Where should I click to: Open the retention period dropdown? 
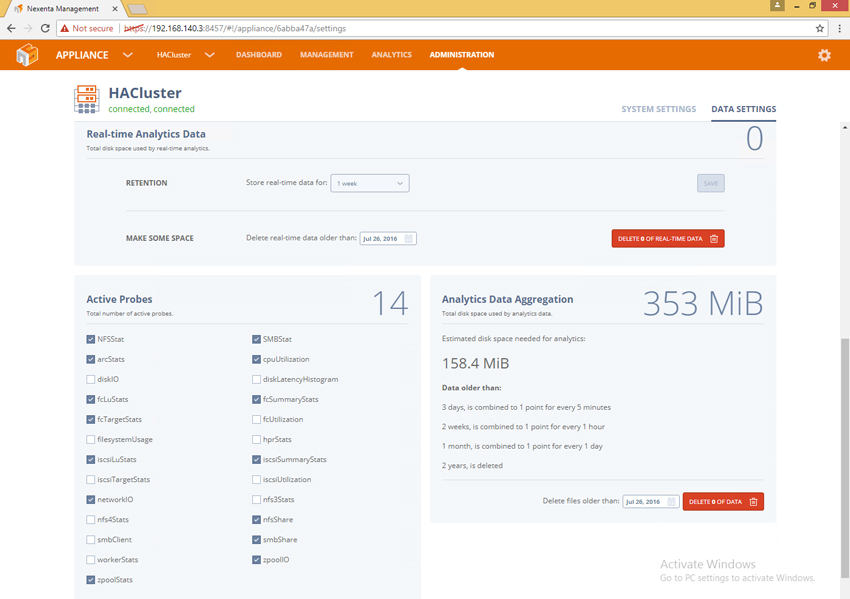370,183
